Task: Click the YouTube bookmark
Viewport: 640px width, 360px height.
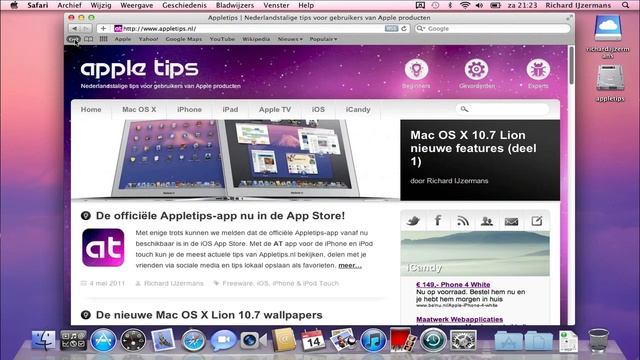Action: pyautogui.click(x=222, y=39)
